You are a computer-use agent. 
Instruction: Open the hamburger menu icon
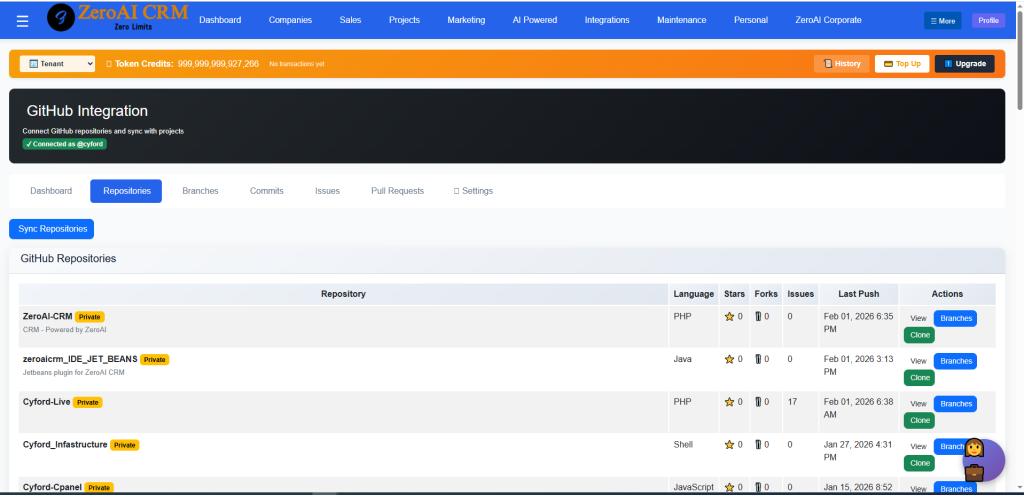pos(22,20)
